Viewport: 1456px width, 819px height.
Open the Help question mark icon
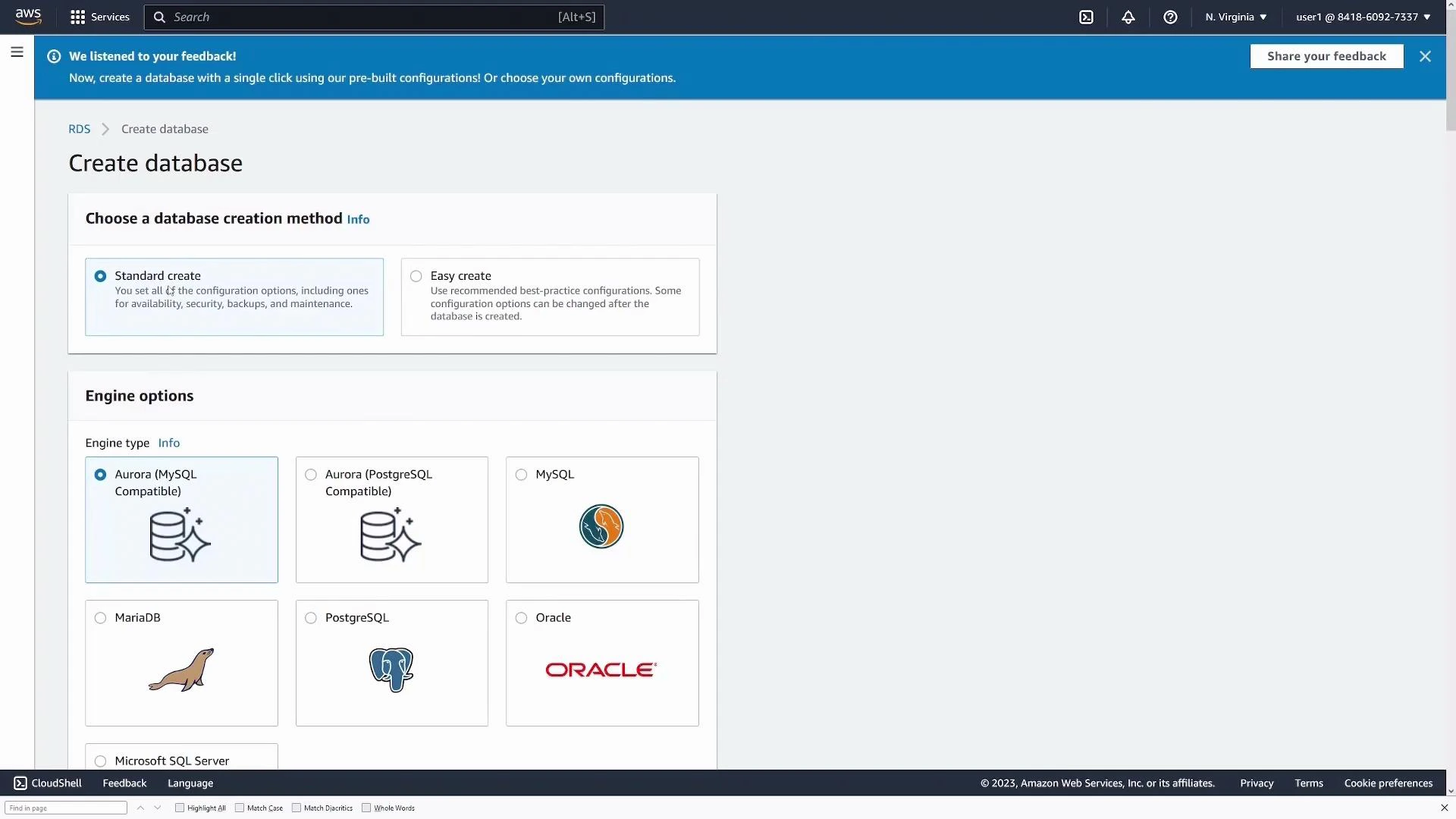pyautogui.click(x=1170, y=17)
